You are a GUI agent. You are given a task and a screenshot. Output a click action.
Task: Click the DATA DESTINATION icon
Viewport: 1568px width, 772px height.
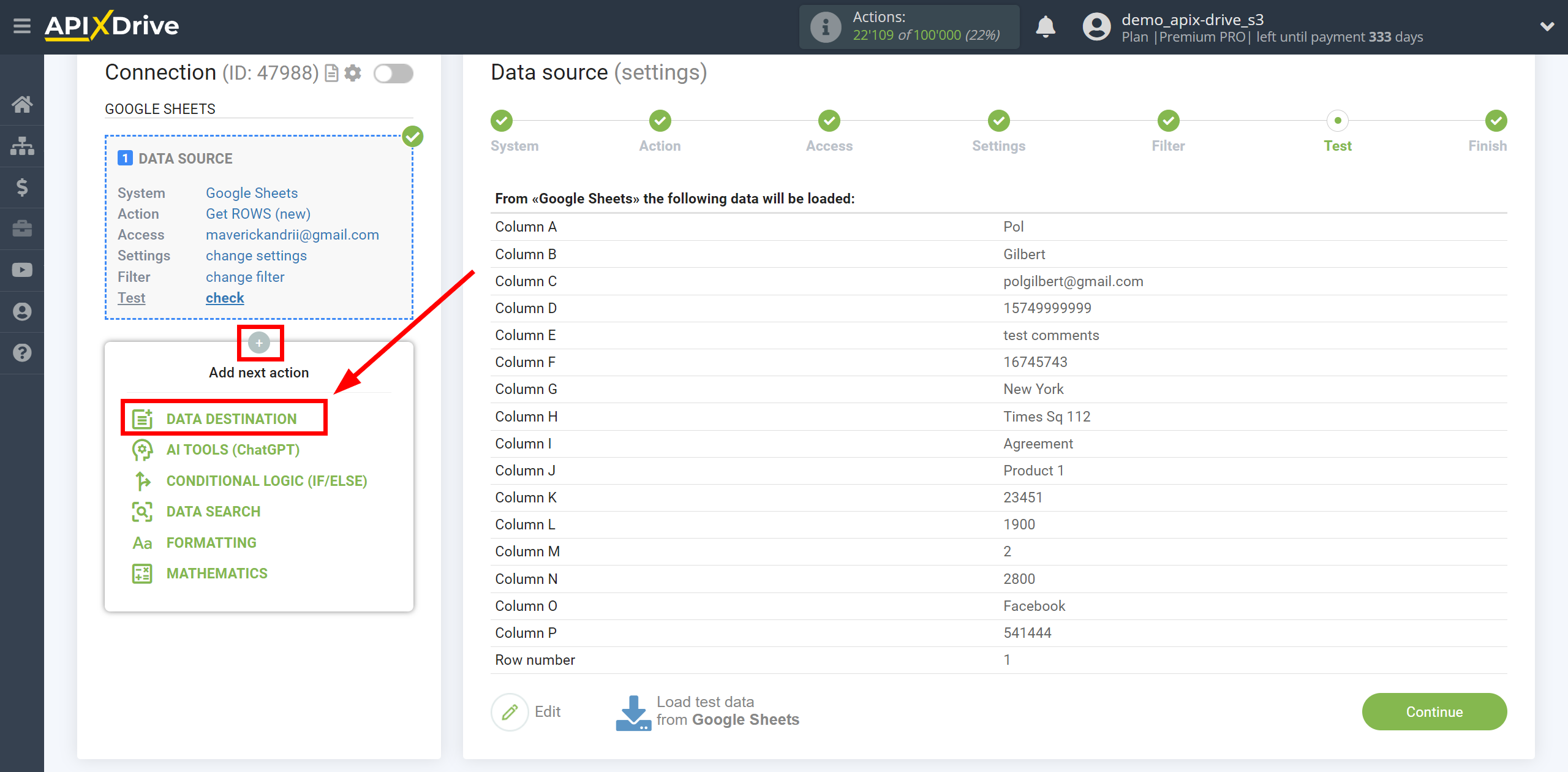point(141,417)
